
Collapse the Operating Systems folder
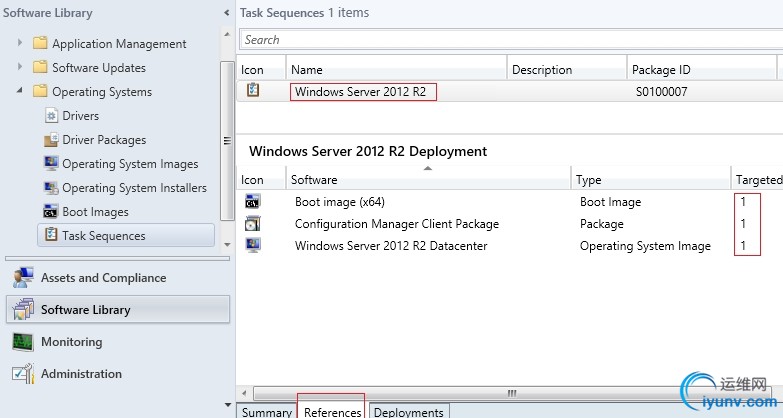point(20,91)
